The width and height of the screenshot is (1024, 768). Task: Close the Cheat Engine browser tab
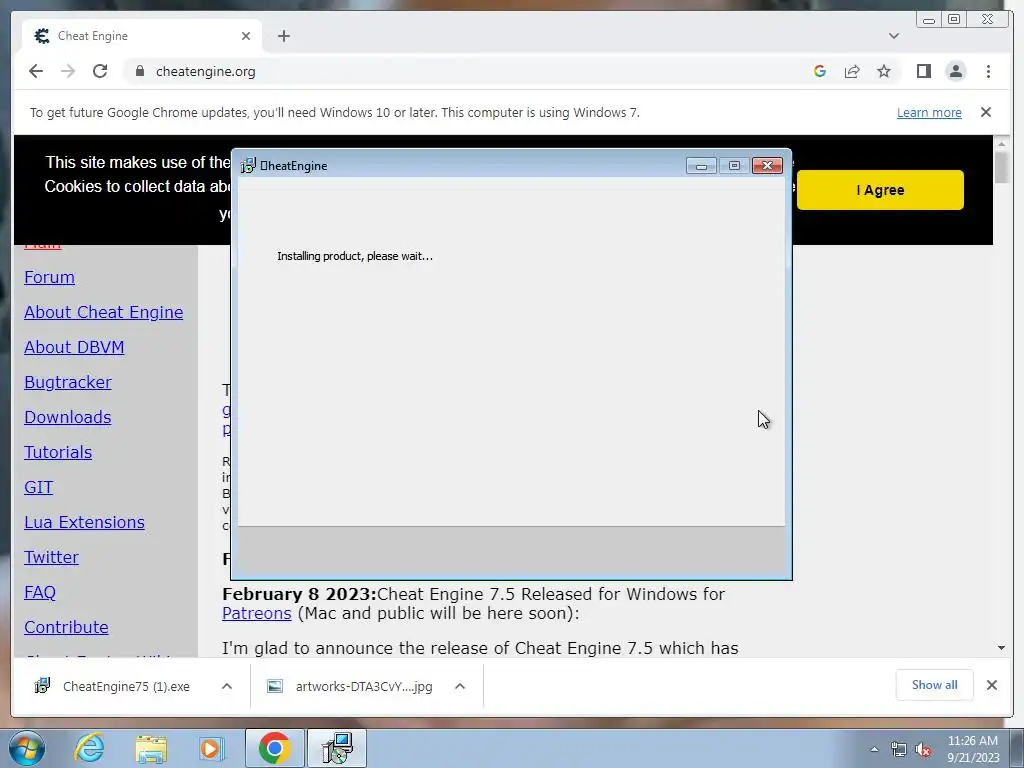tap(246, 36)
